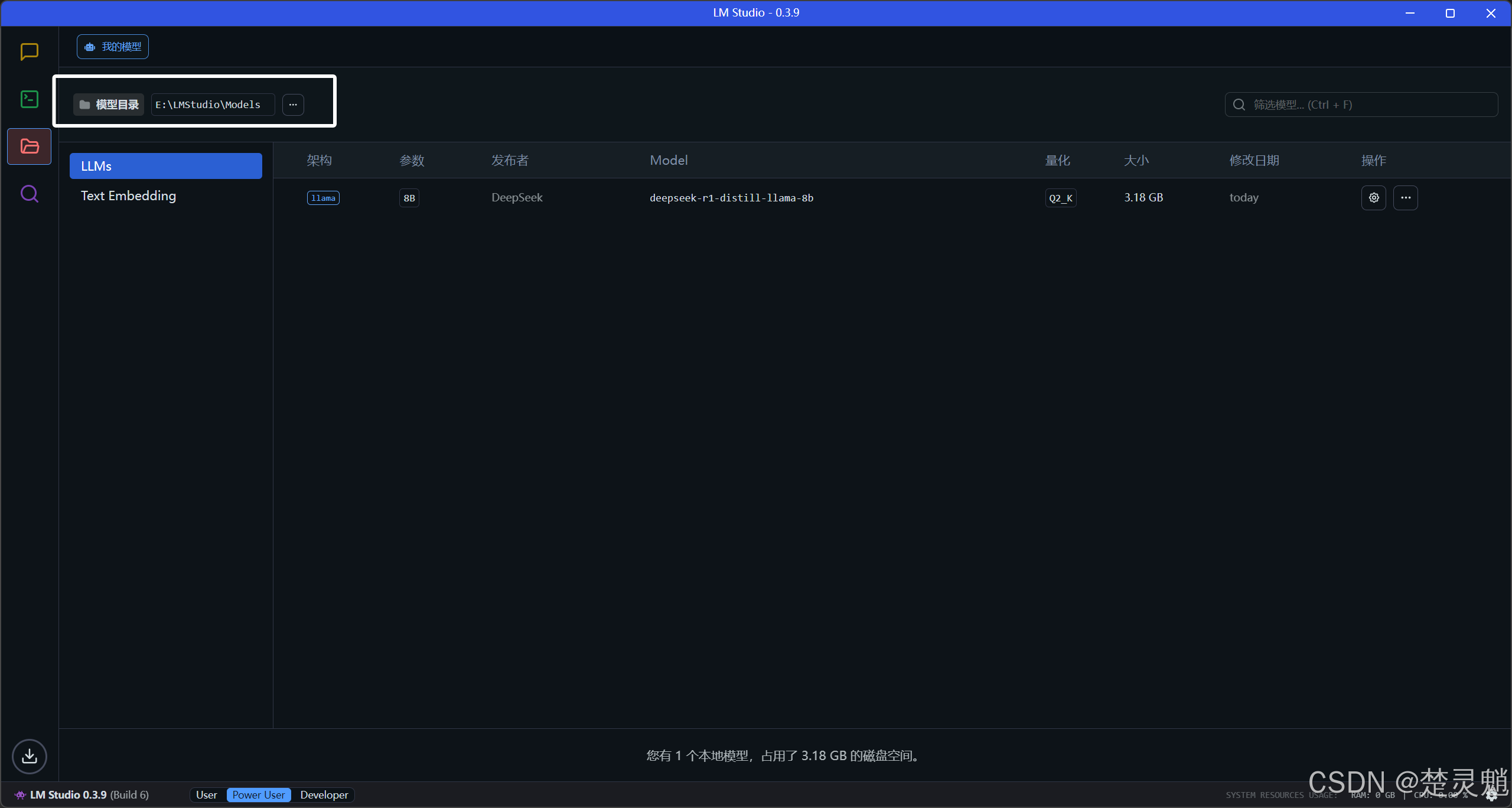Minimize the LM Studio window

1410,13
